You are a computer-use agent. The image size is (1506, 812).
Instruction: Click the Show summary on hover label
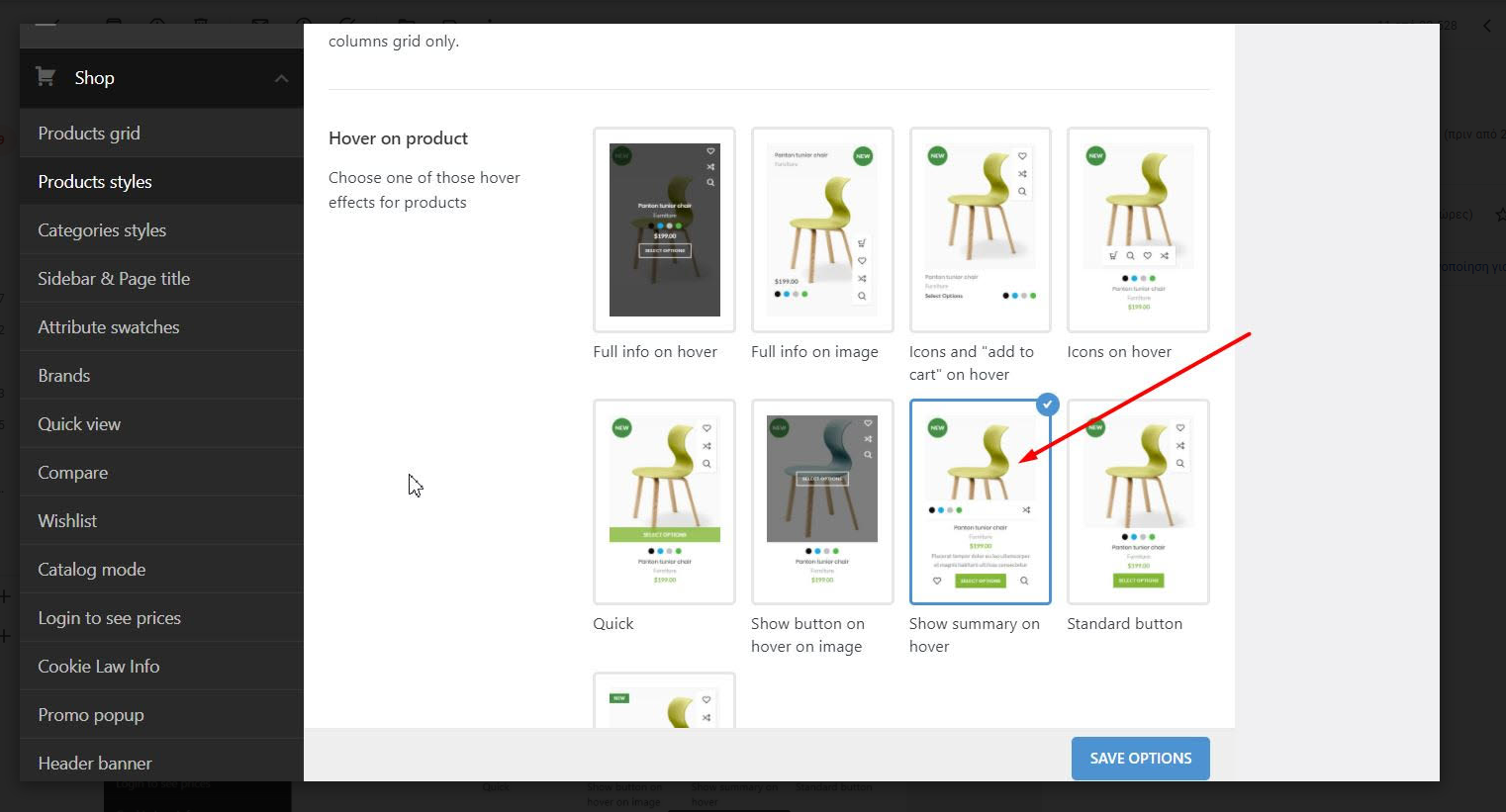(x=975, y=635)
